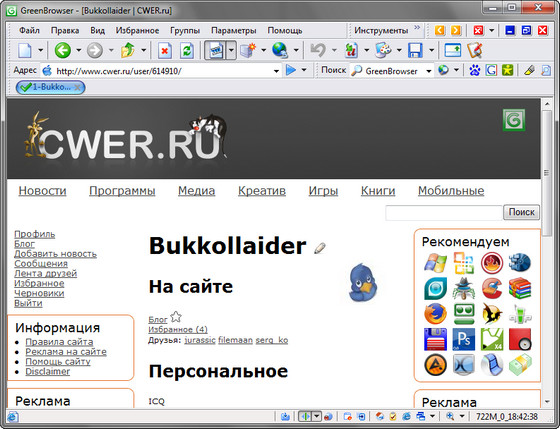Click the globe with network toolbar icon
560x429 pixels.
click(280, 50)
